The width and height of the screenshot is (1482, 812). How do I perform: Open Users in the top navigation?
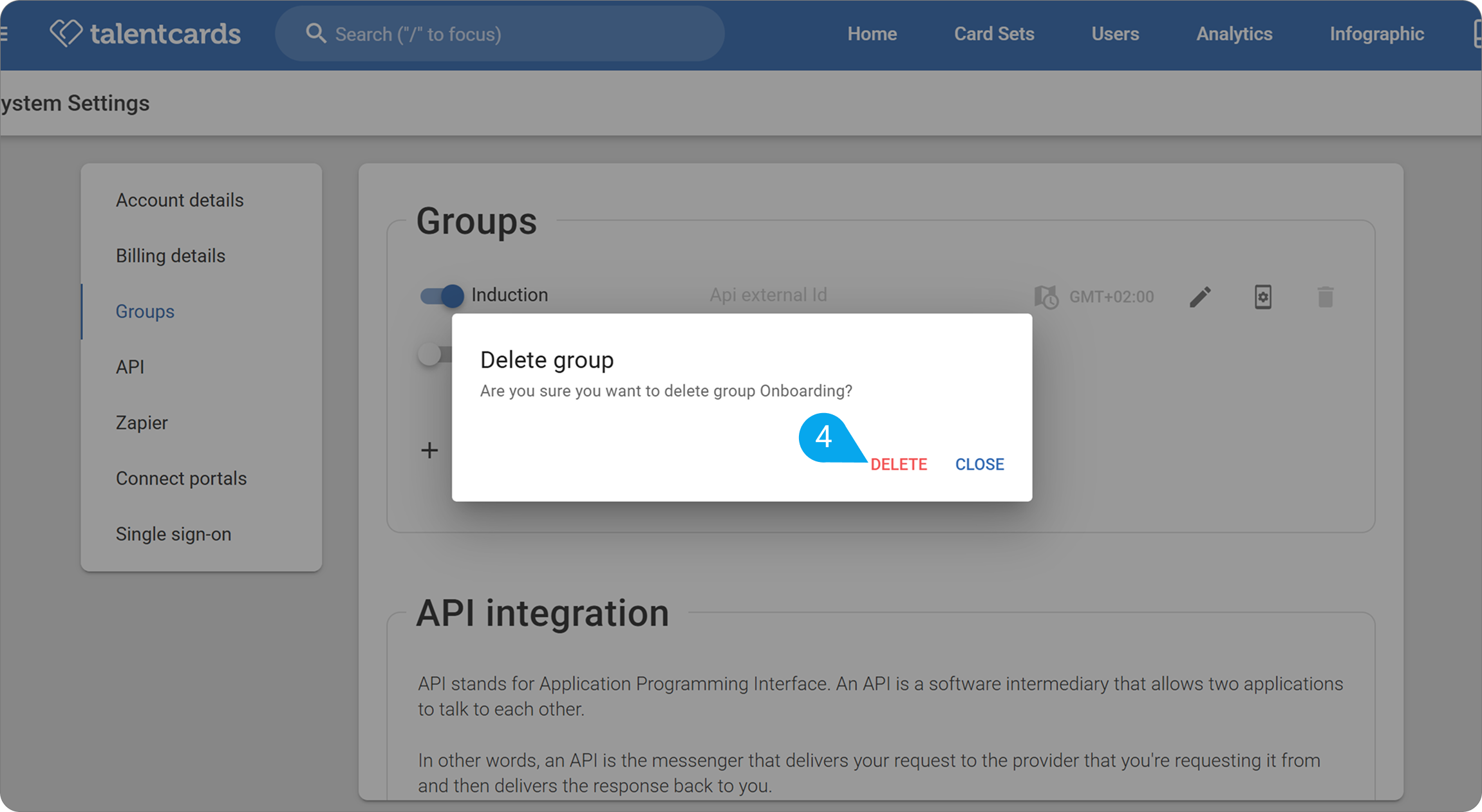coord(1115,33)
